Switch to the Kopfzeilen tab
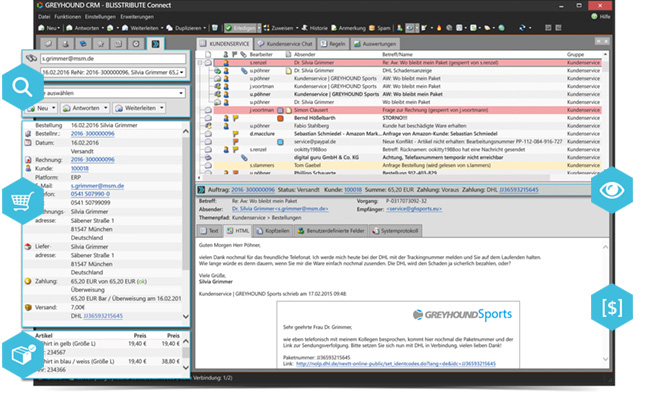The height and width of the screenshot is (396, 650). click(273, 231)
